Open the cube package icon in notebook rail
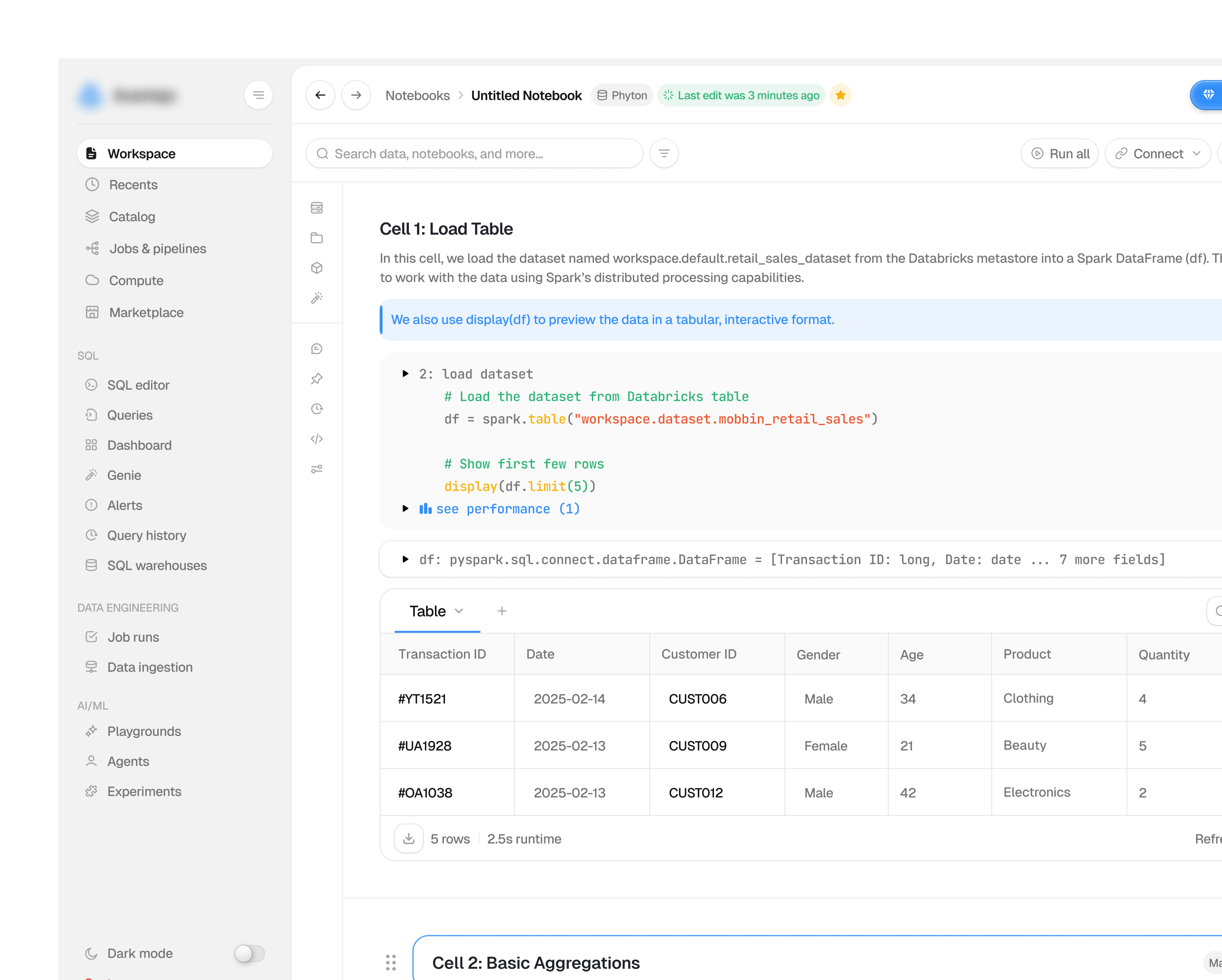 [x=317, y=268]
